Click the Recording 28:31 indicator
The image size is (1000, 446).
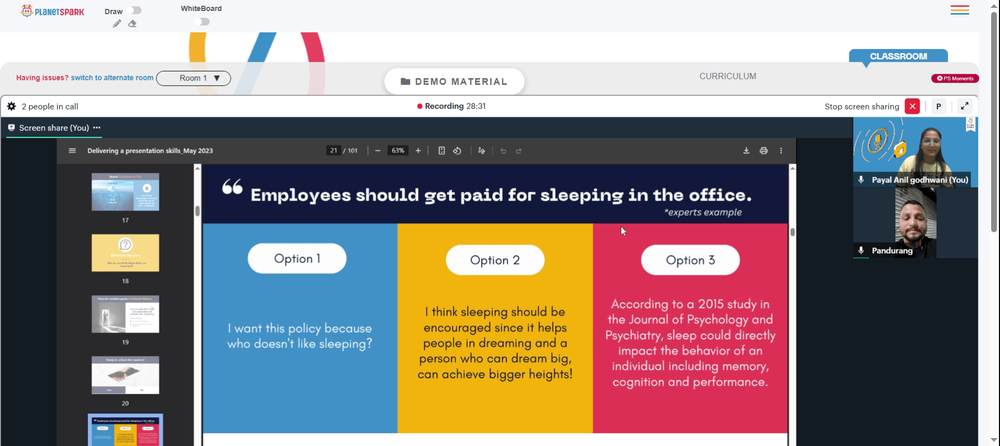[452, 107]
